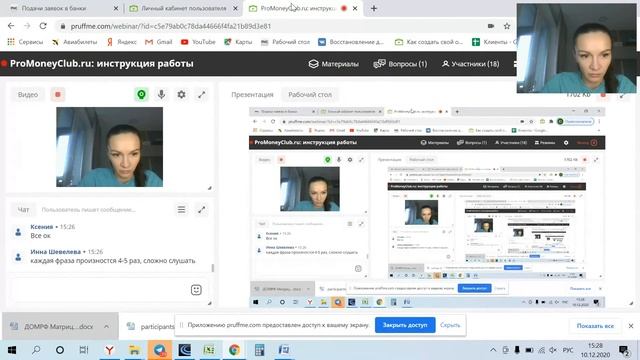Open the Авиабилеты bookmark
The height and width of the screenshot is (360, 640).
pyautogui.click(x=75, y=42)
